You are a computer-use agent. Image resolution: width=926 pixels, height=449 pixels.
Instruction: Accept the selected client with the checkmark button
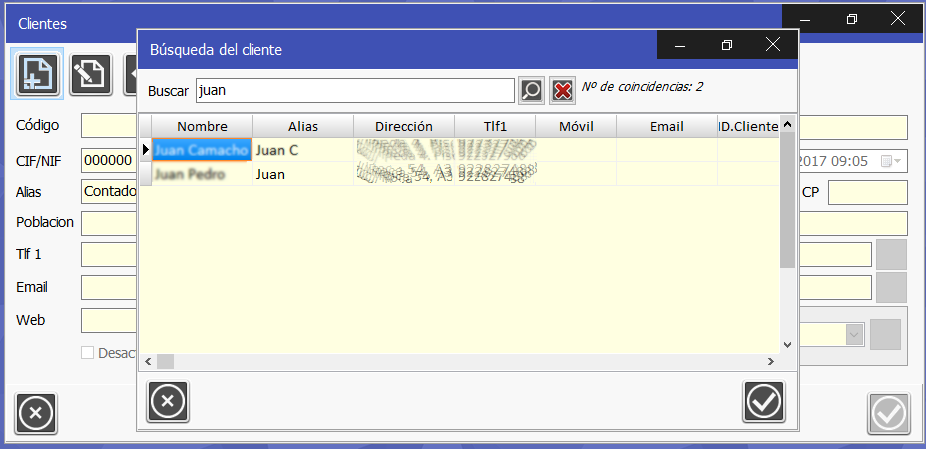point(764,402)
